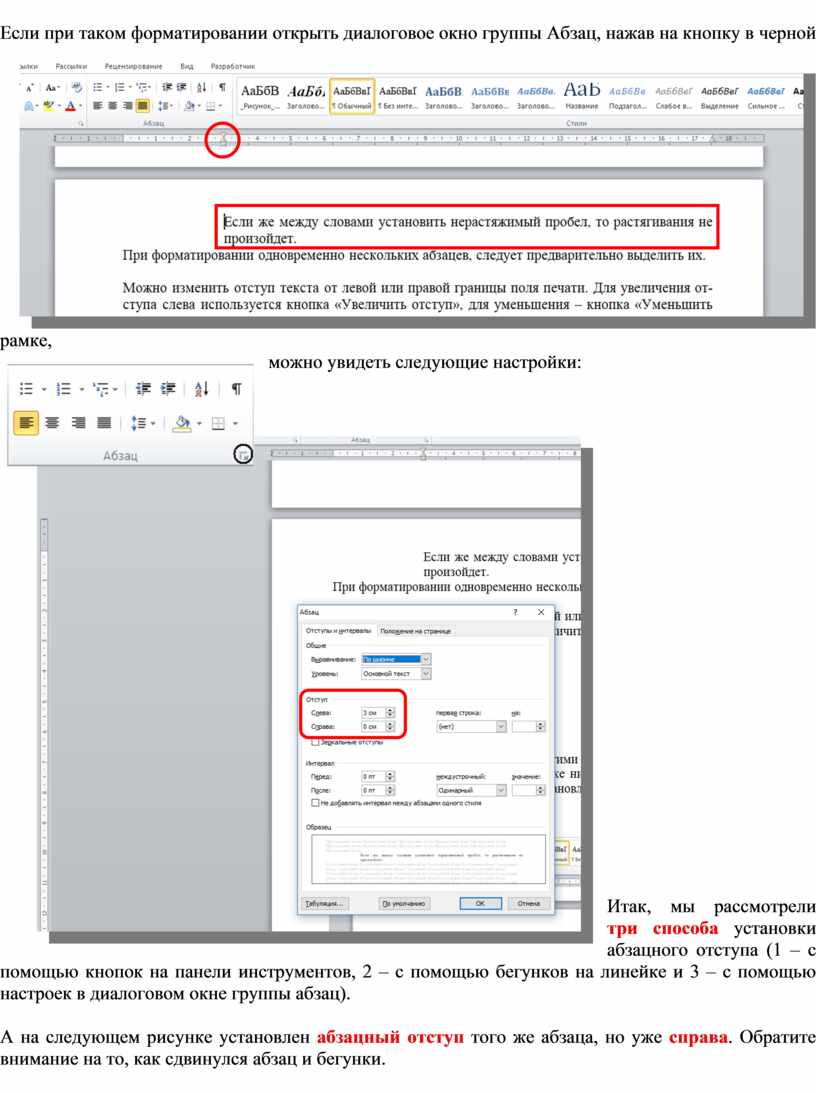Click highlighted Justify button in top ribbon

pyautogui.click(x=142, y=106)
